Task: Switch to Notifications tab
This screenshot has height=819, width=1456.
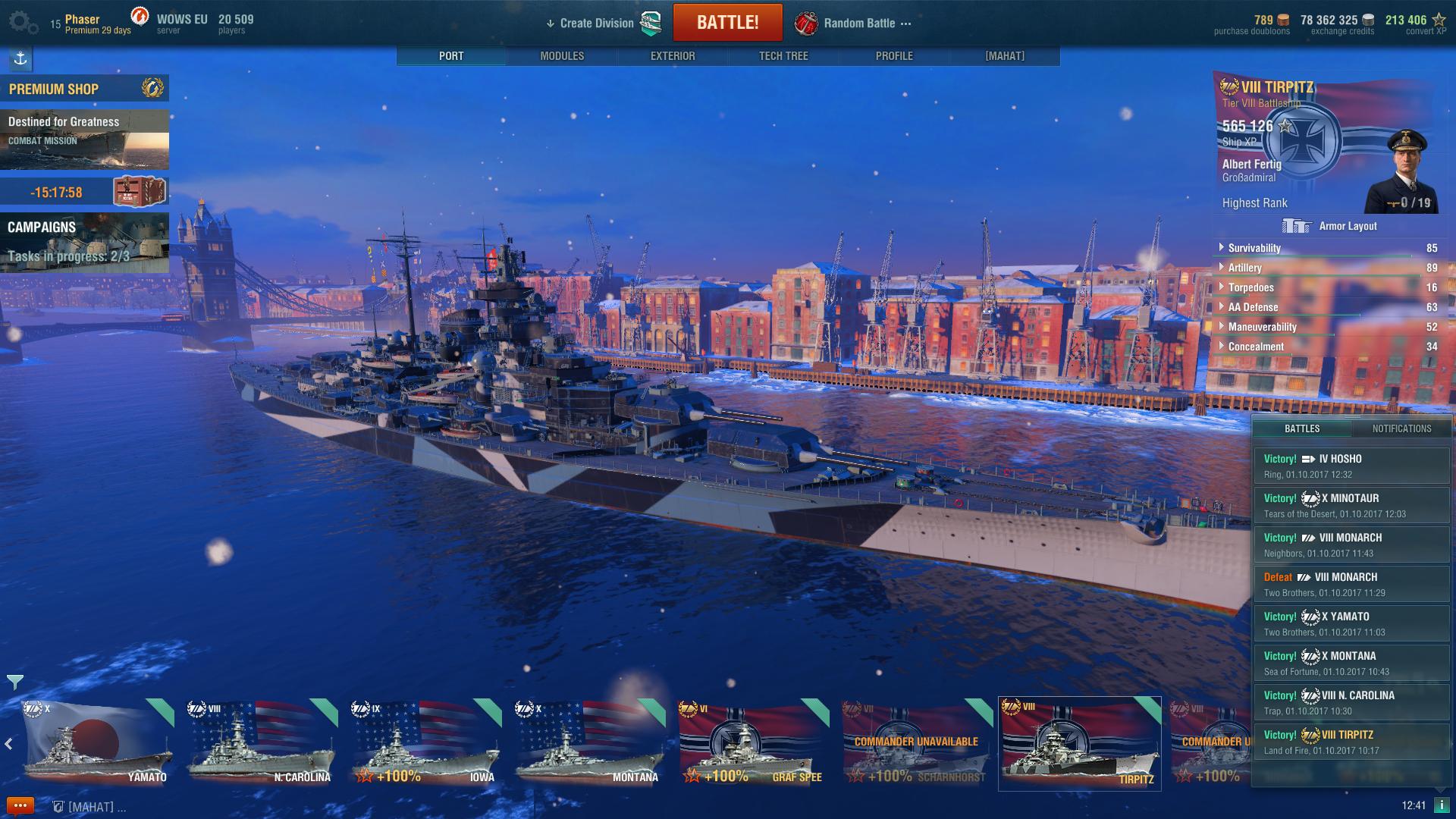Action: pyautogui.click(x=1401, y=428)
